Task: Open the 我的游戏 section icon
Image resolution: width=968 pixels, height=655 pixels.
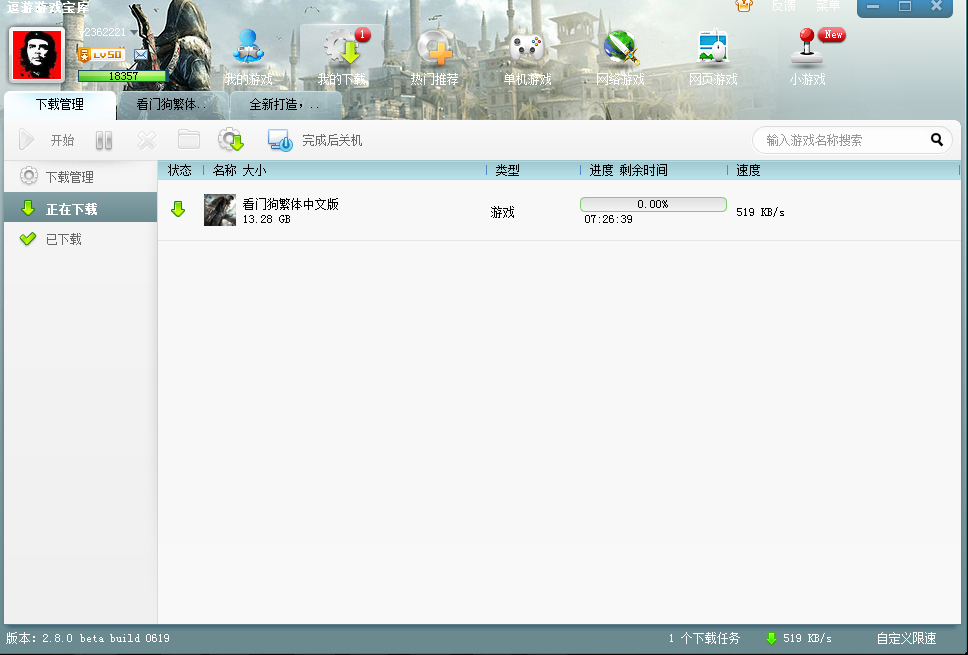Action: [248, 48]
